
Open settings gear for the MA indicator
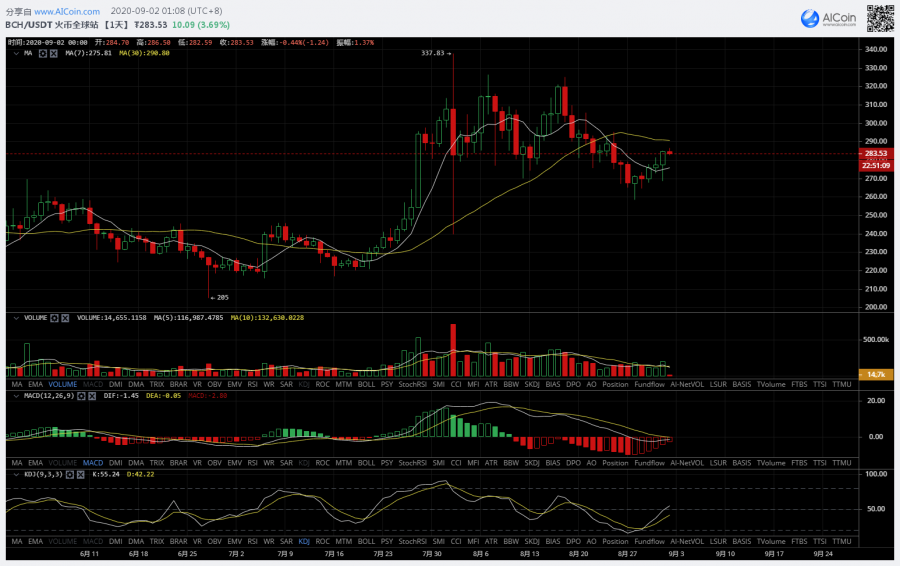(x=42, y=53)
